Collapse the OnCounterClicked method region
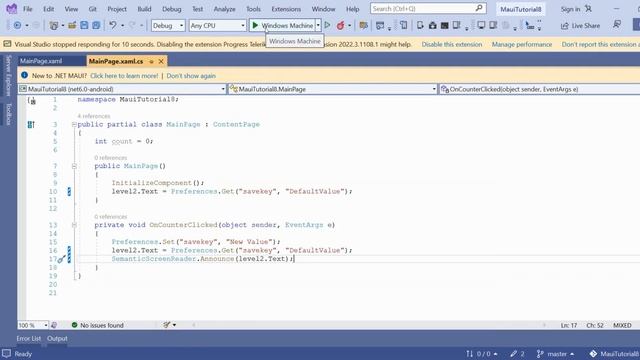This screenshot has height=360, width=640. coord(74,225)
